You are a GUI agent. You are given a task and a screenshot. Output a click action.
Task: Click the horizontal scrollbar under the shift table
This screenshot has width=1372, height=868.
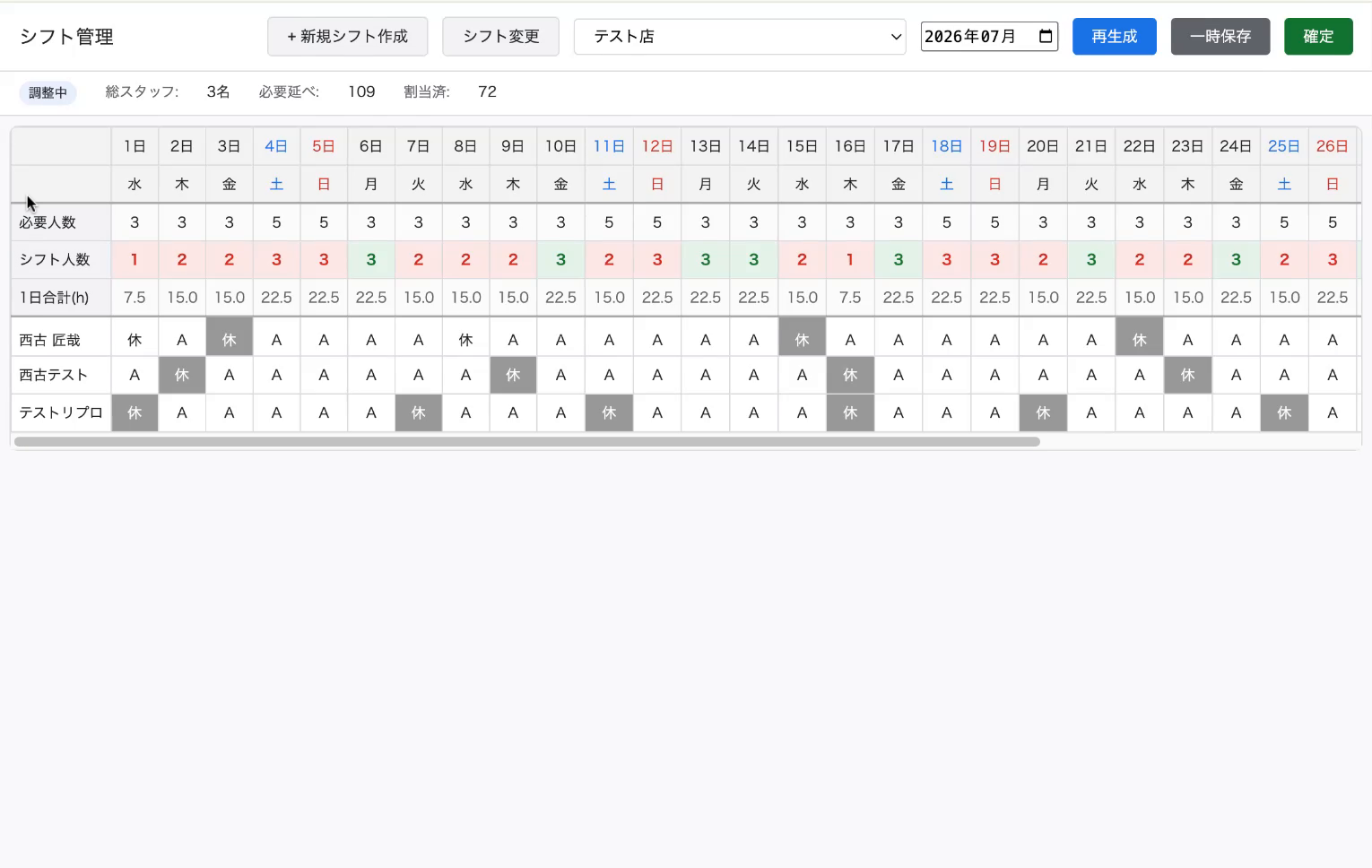point(527,442)
